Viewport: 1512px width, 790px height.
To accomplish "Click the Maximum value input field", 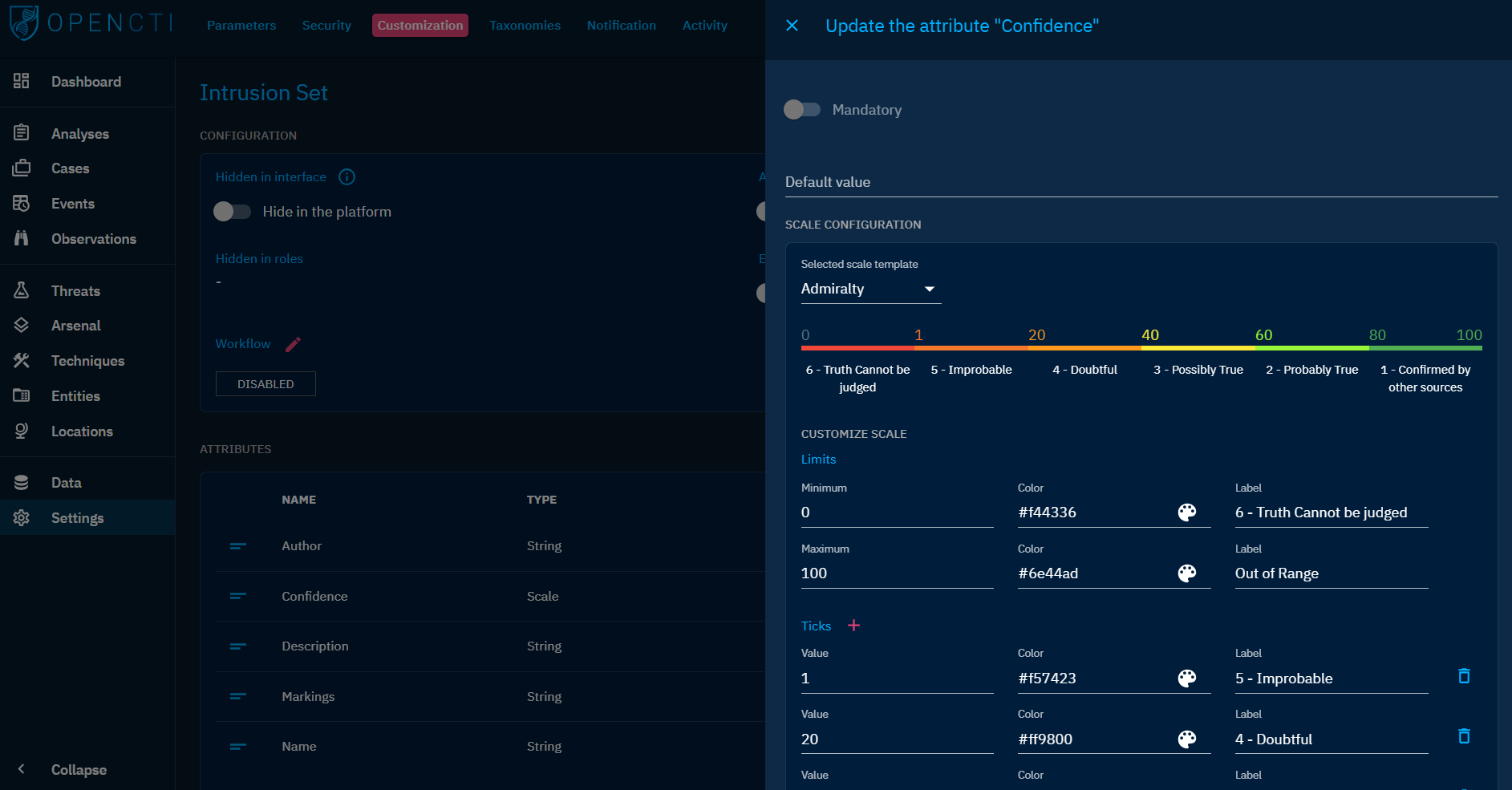I will pos(896,573).
